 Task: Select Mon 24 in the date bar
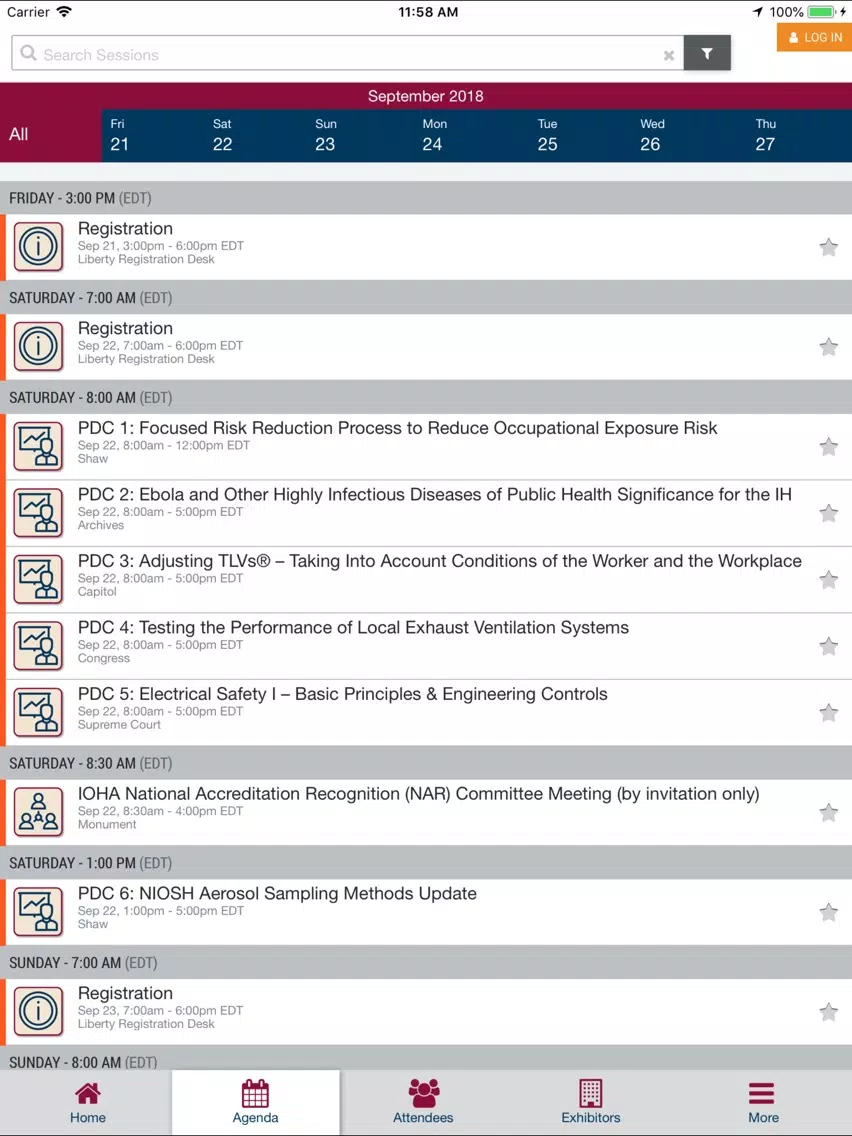tap(433, 135)
